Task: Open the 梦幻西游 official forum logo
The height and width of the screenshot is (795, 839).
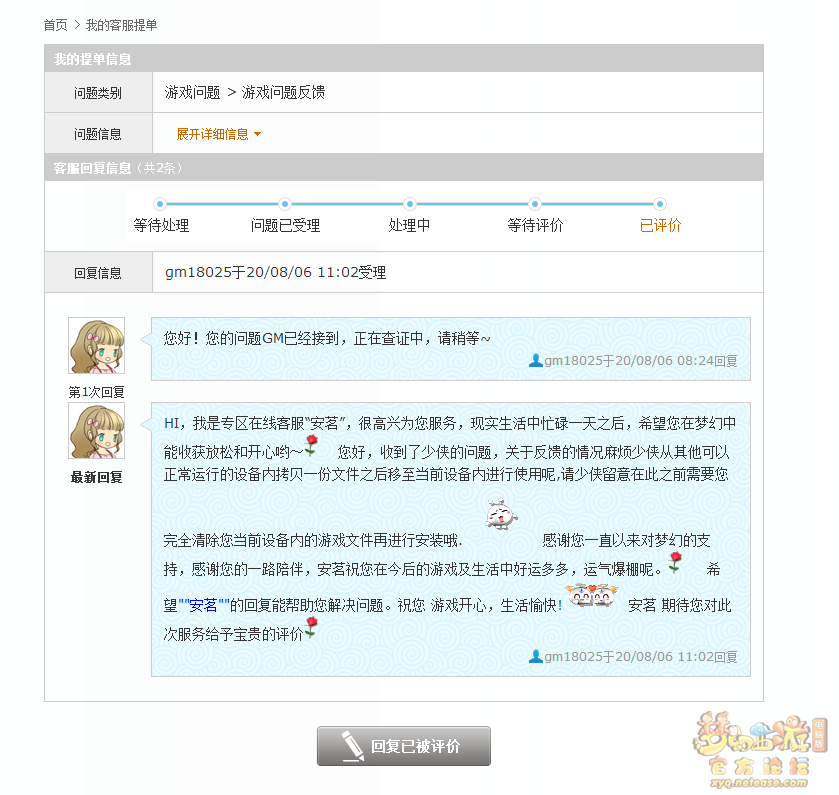Action: pos(759,750)
